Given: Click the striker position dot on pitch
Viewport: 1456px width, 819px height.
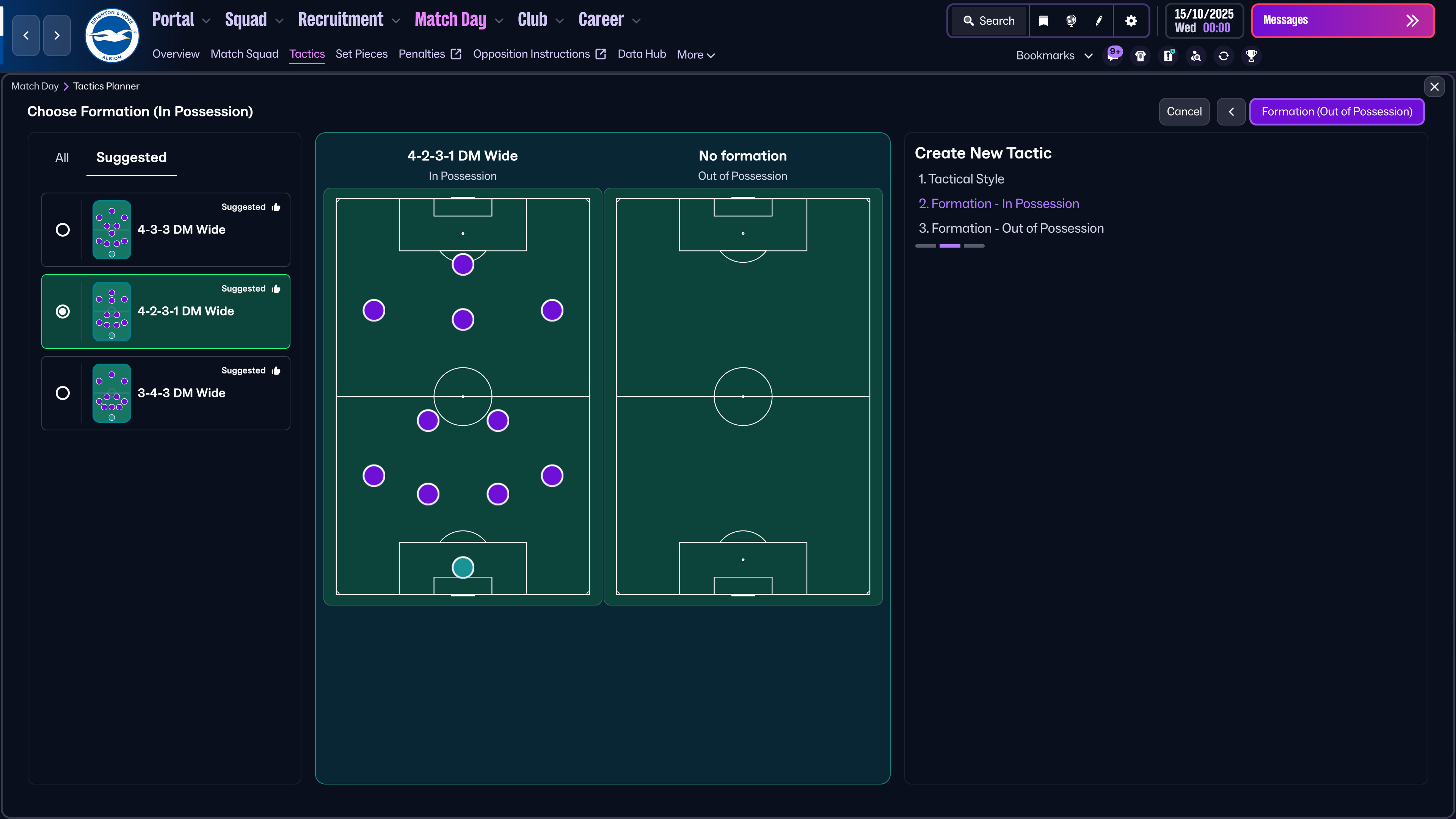Looking at the screenshot, I should 462,265.
